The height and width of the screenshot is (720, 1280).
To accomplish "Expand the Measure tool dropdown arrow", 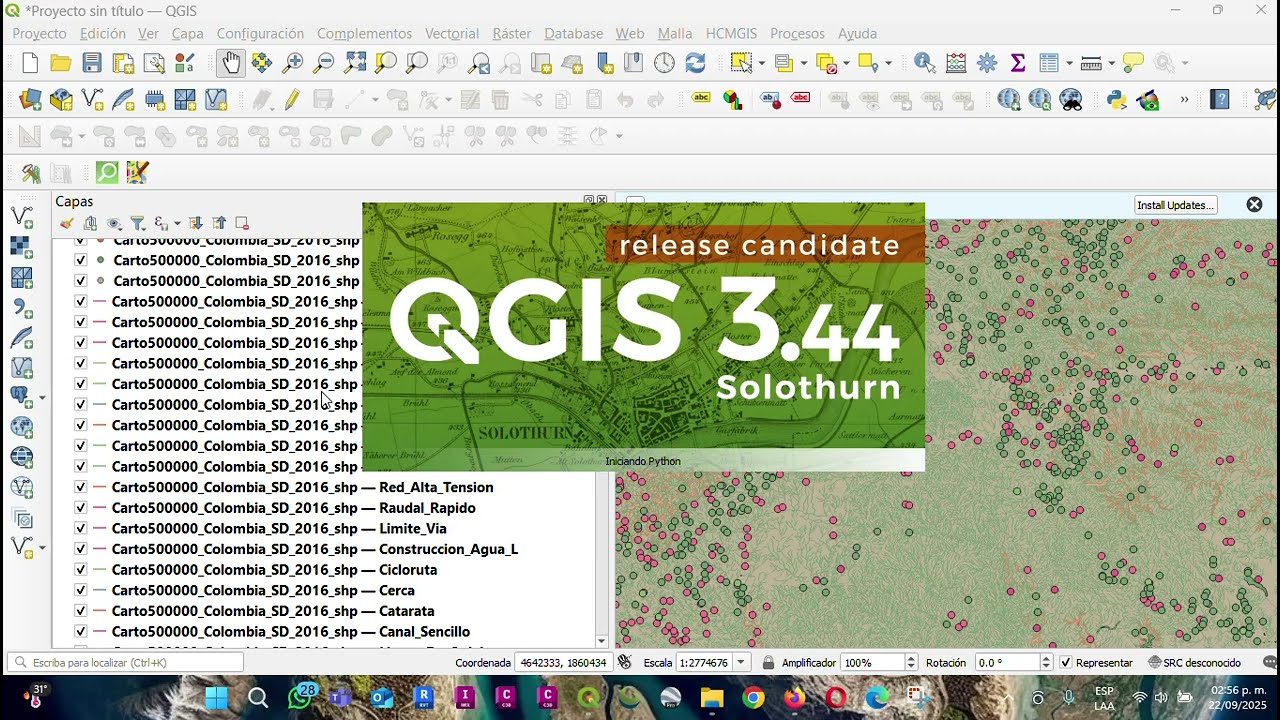I will (1111, 63).
